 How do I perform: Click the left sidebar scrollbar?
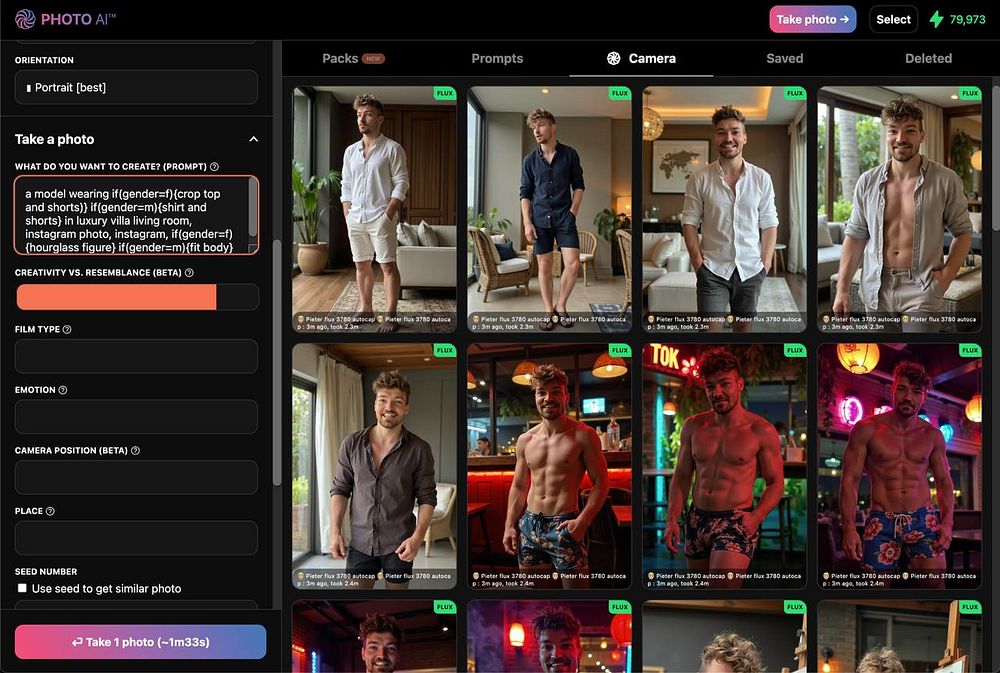coord(276,364)
